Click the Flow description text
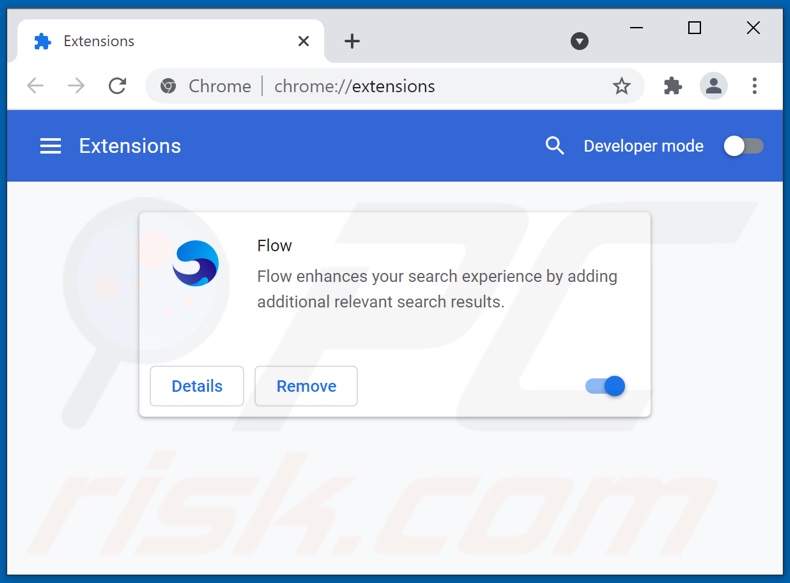The width and height of the screenshot is (790, 583). 437,289
